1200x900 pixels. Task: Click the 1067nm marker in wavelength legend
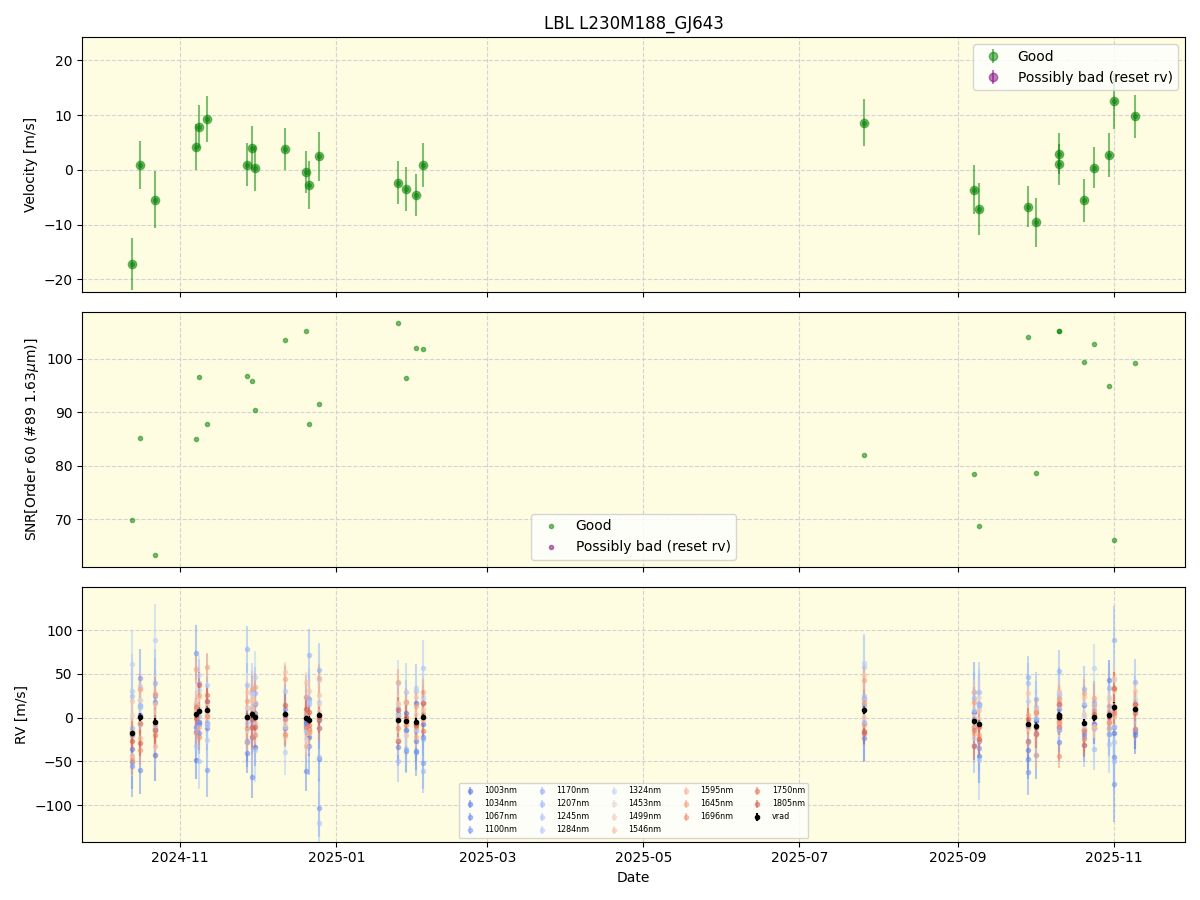471,817
